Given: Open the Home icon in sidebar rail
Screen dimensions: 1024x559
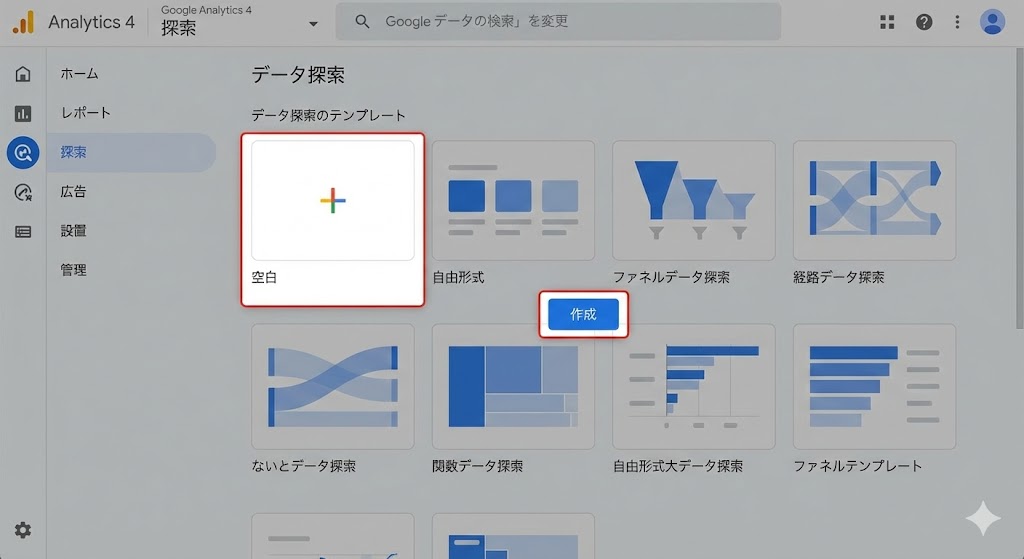Looking at the screenshot, I should (23, 74).
